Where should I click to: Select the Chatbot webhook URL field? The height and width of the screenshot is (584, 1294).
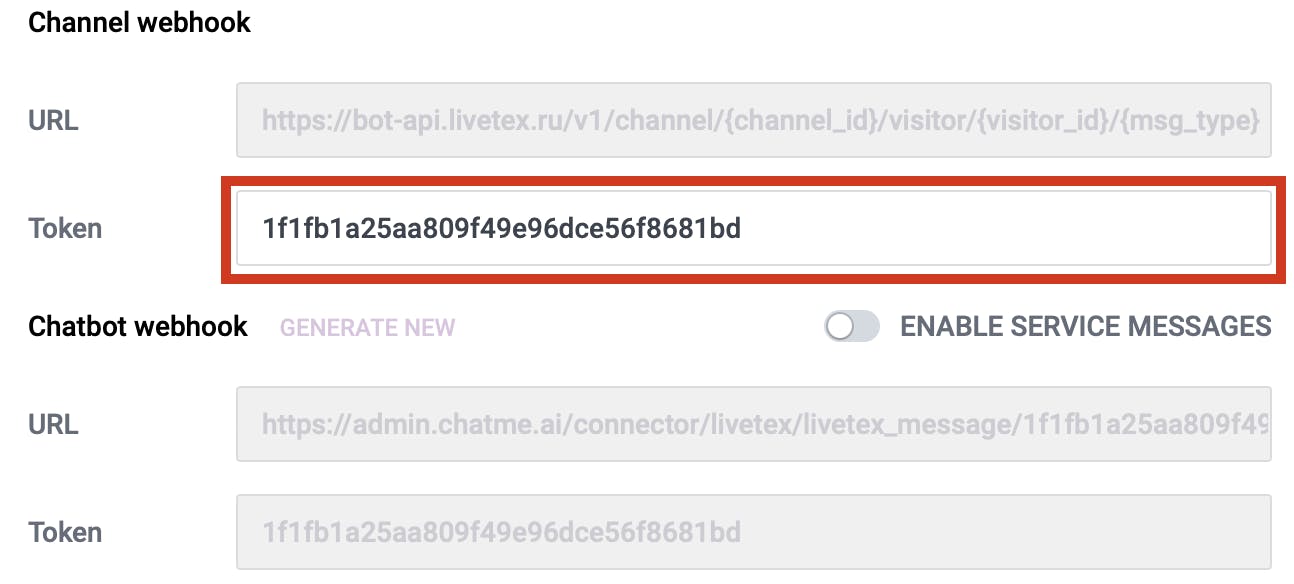point(753,424)
